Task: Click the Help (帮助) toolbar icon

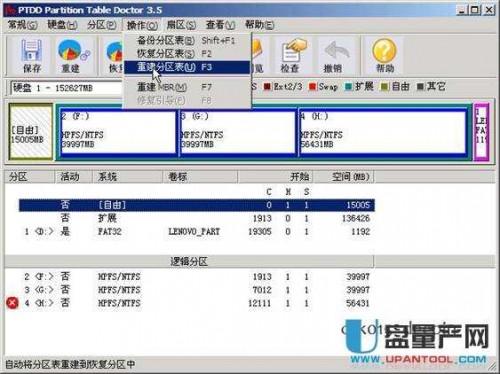Action: [x=384, y=56]
